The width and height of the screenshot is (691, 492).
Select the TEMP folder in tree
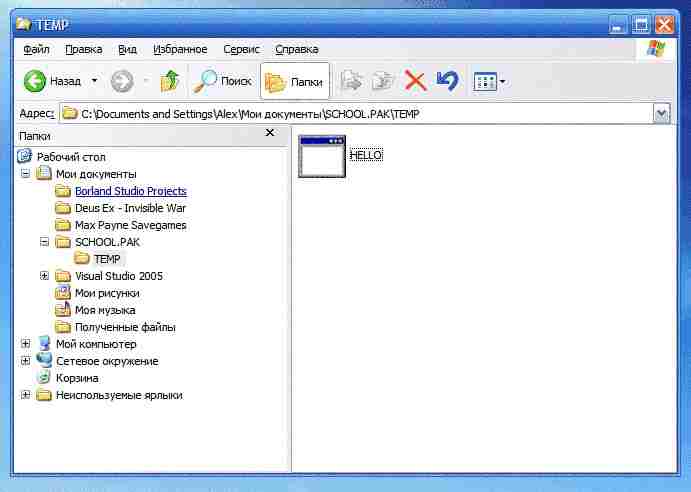[x=107, y=259]
